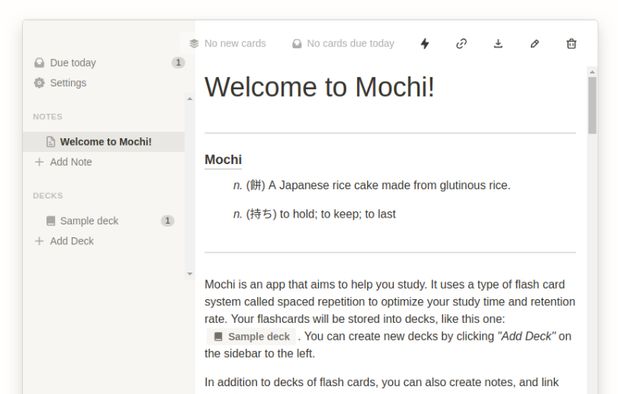Click the inbox icon by 'No cards due today'

[297, 43]
